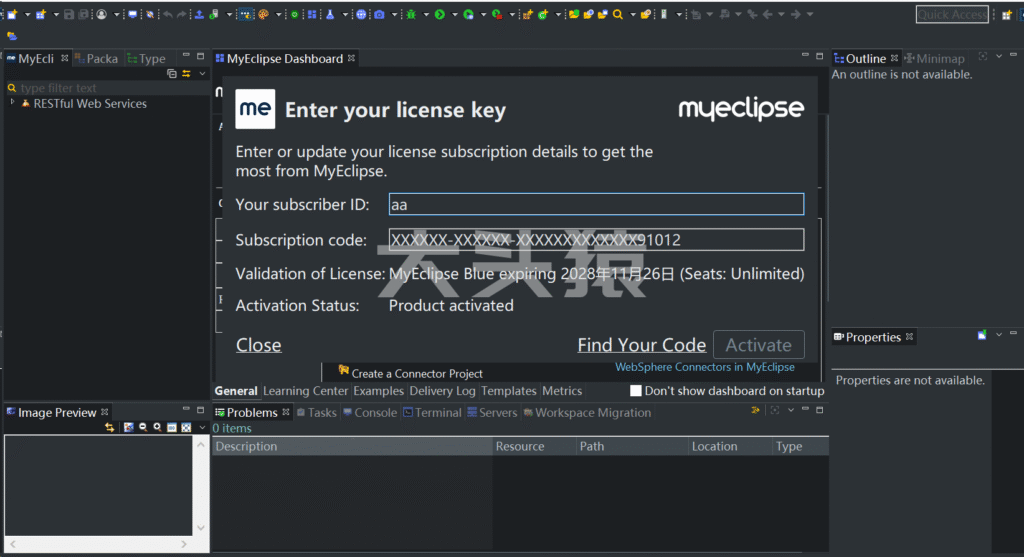Screen dimensions: 1024x557
Task: Expand the RESTful Web Services node
Action: [x=12, y=103]
